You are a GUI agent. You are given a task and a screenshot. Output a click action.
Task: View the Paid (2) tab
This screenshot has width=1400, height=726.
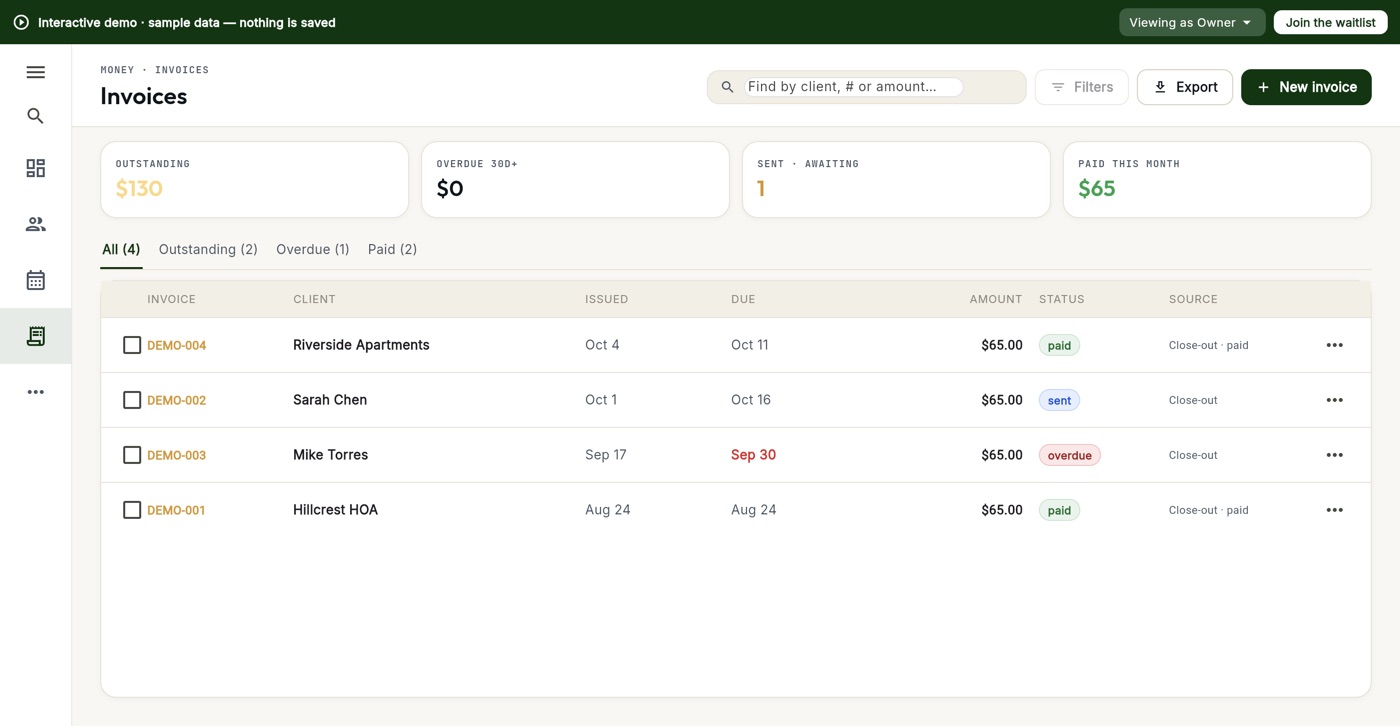(x=392, y=250)
